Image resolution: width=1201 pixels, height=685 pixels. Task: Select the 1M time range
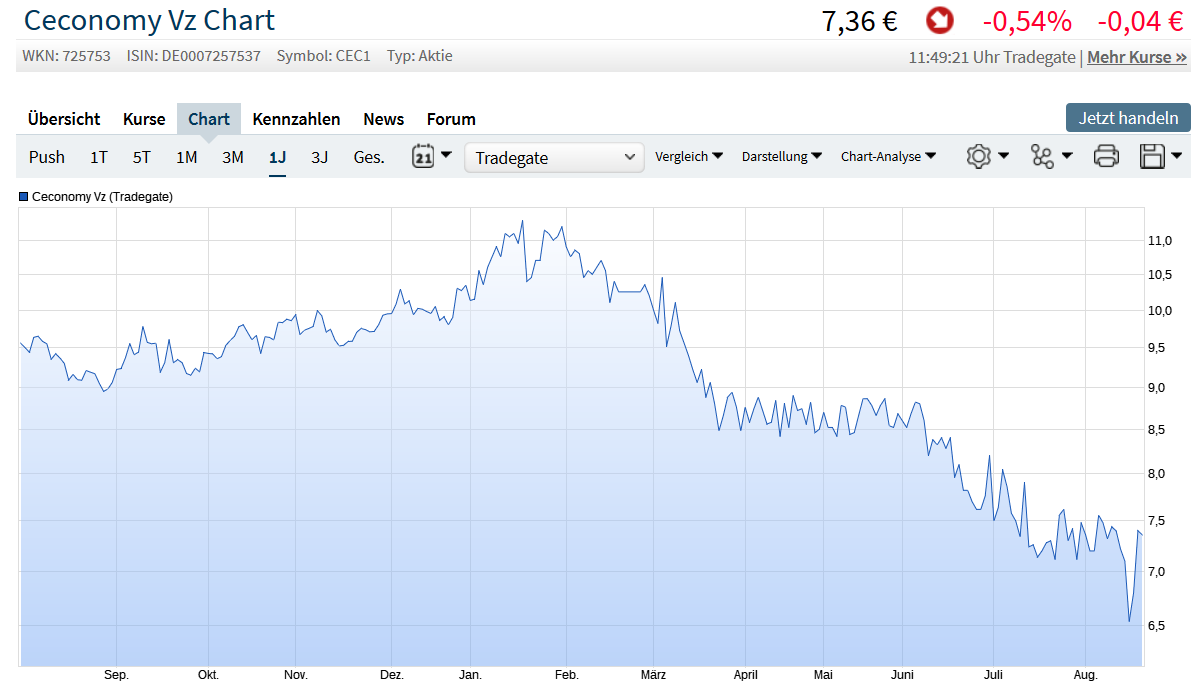pos(187,157)
